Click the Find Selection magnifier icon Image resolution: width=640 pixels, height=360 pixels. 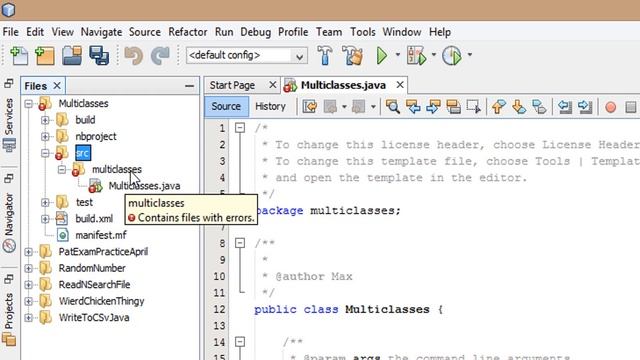(393, 107)
